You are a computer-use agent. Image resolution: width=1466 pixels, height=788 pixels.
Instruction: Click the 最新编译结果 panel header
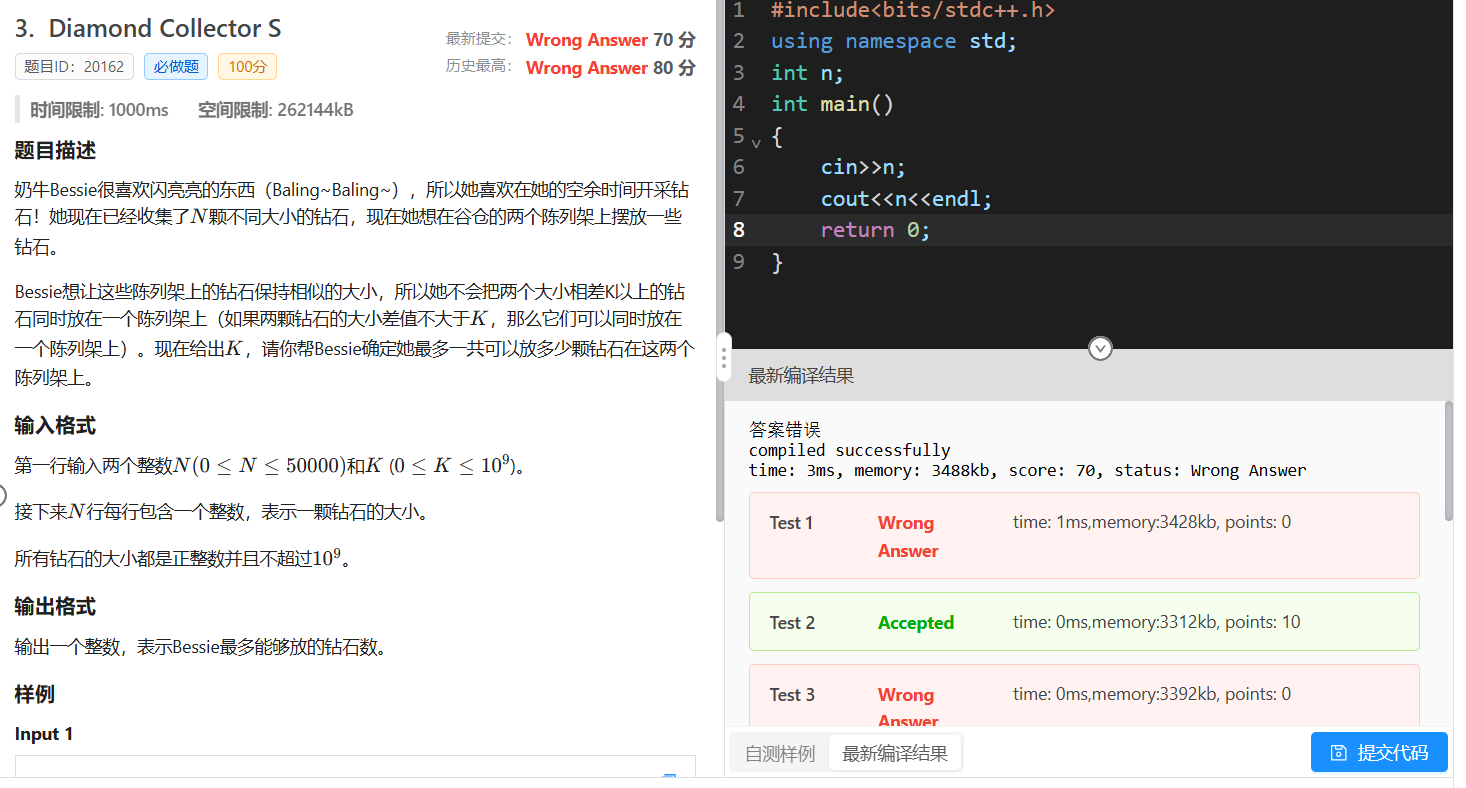(x=801, y=376)
